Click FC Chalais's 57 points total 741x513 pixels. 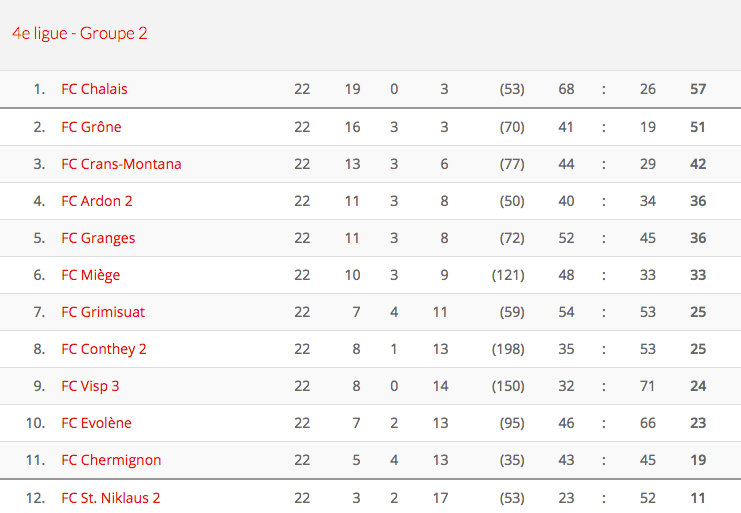tap(698, 89)
